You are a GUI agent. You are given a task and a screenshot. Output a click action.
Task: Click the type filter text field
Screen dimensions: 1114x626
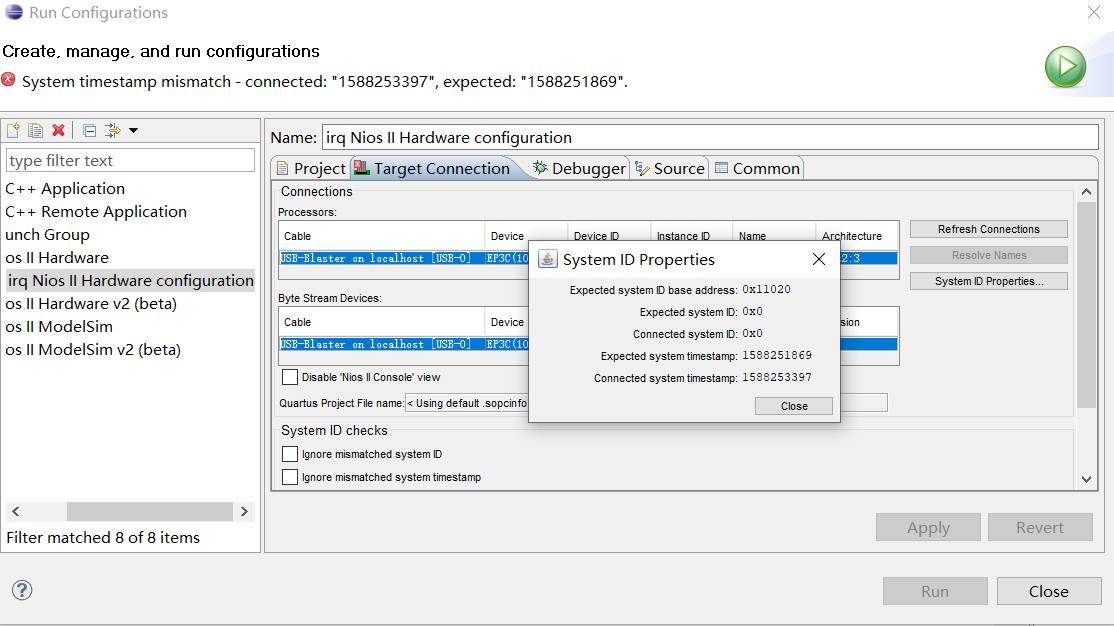[130, 160]
